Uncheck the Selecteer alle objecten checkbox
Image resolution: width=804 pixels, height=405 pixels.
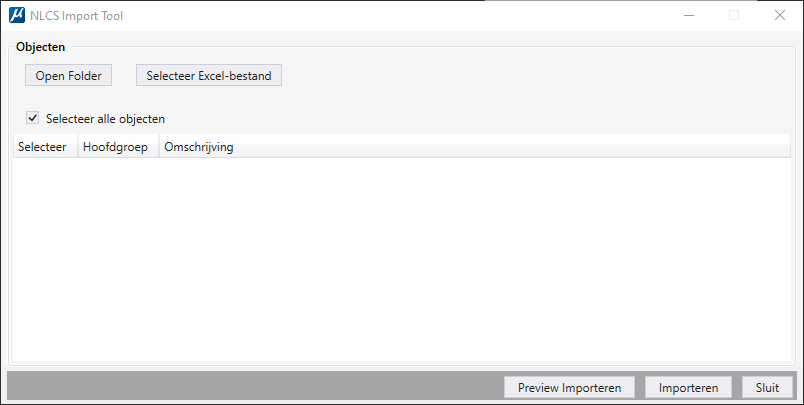click(x=32, y=118)
